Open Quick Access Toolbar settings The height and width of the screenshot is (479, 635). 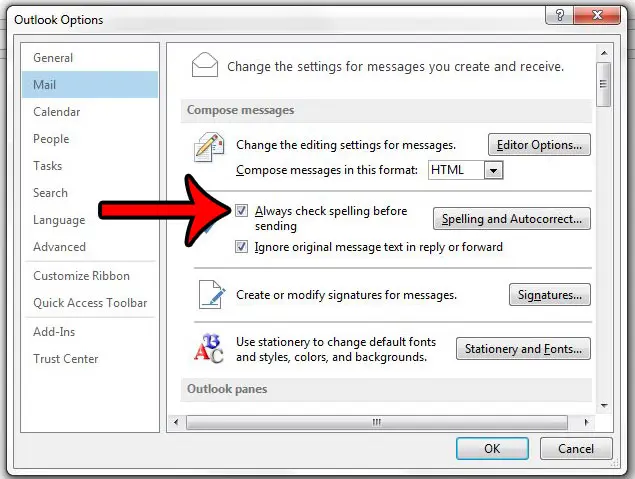[90, 303]
